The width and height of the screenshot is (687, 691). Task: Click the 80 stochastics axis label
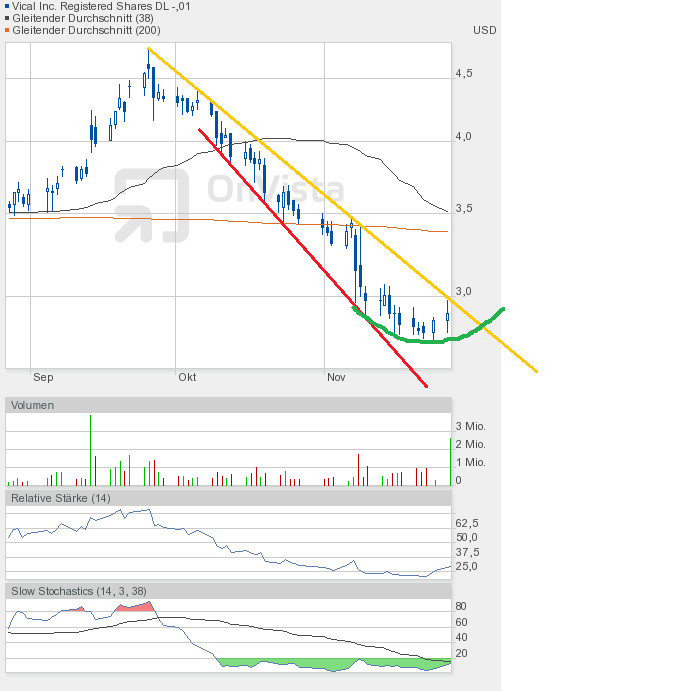461,606
